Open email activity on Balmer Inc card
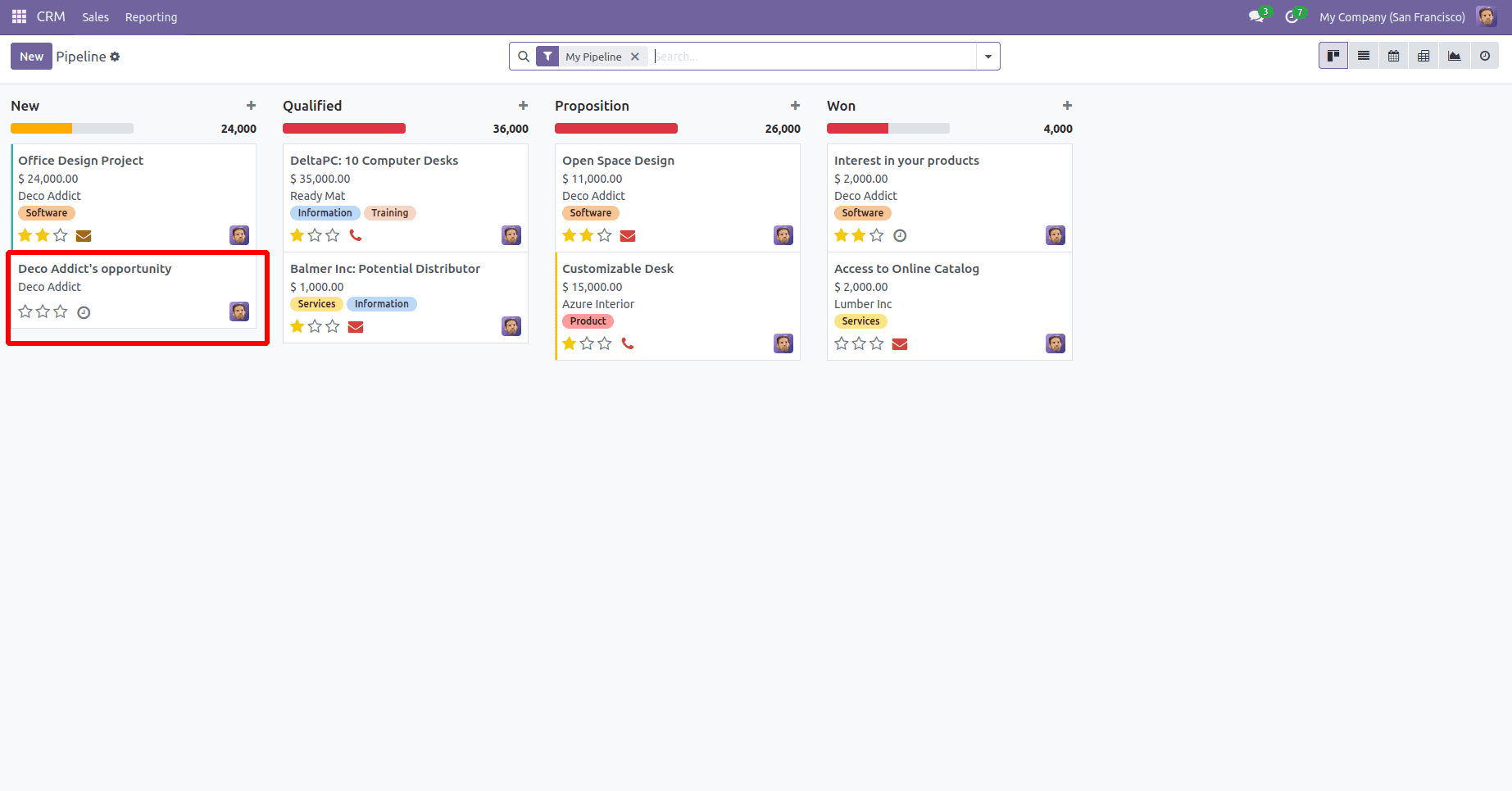The width and height of the screenshot is (1512, 791). 356,327
